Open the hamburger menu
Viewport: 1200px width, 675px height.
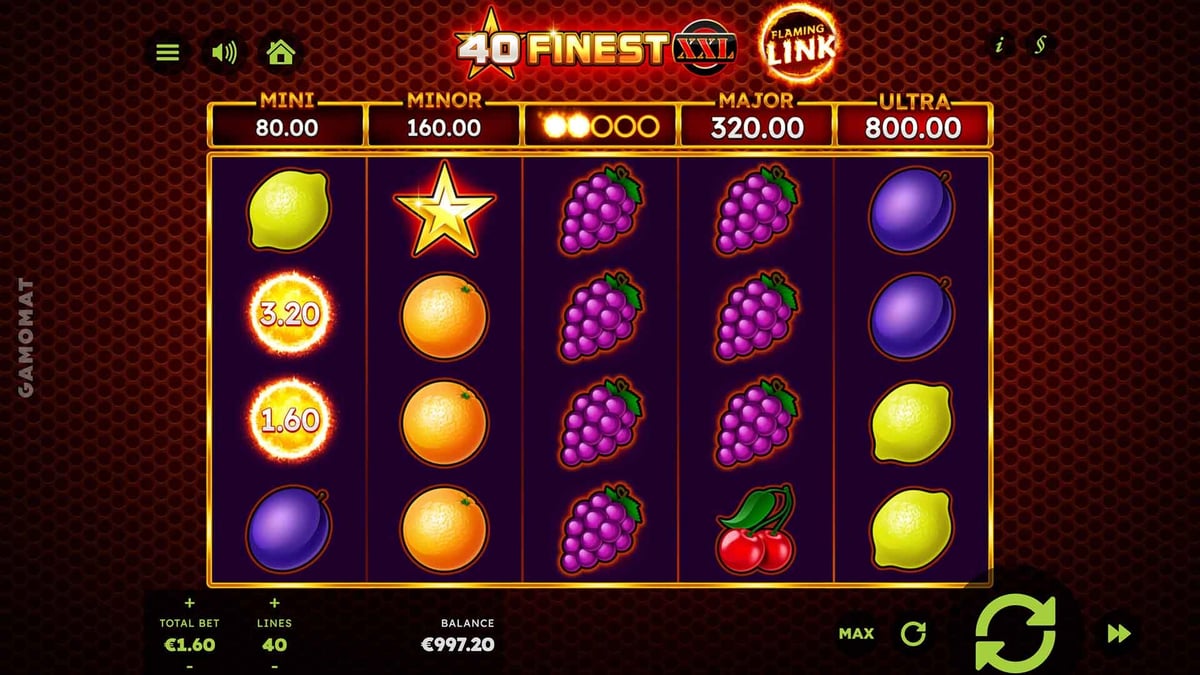click(x=168, y=52)
